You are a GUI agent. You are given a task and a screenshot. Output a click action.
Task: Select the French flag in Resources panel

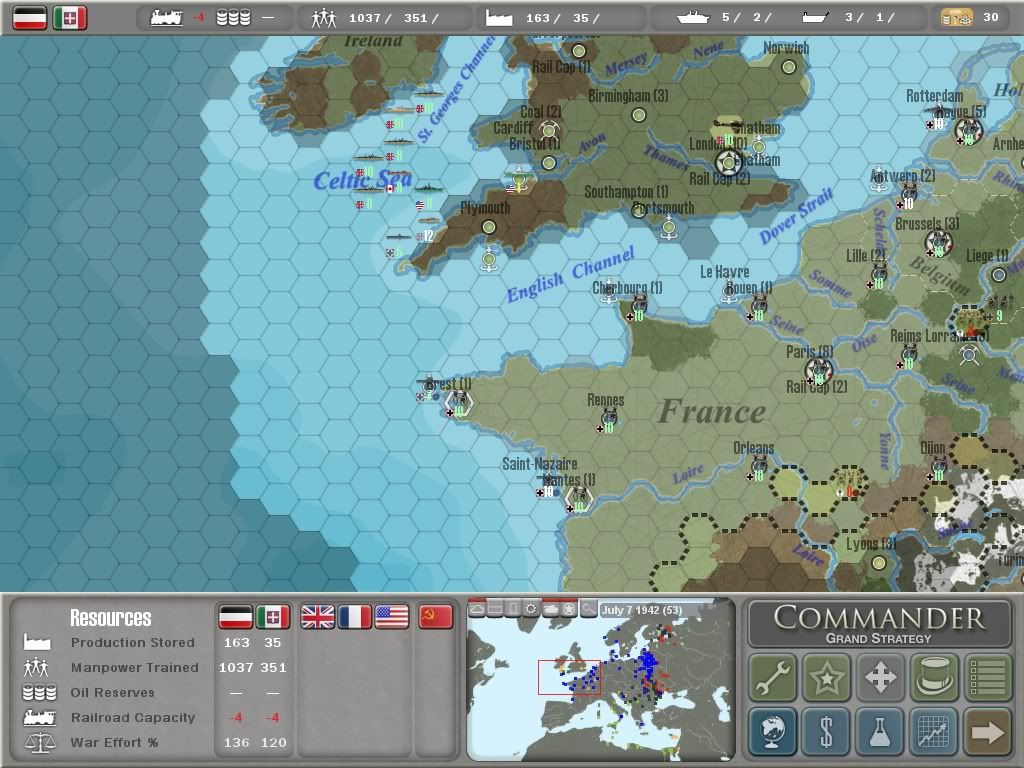(x=355, y=616)
